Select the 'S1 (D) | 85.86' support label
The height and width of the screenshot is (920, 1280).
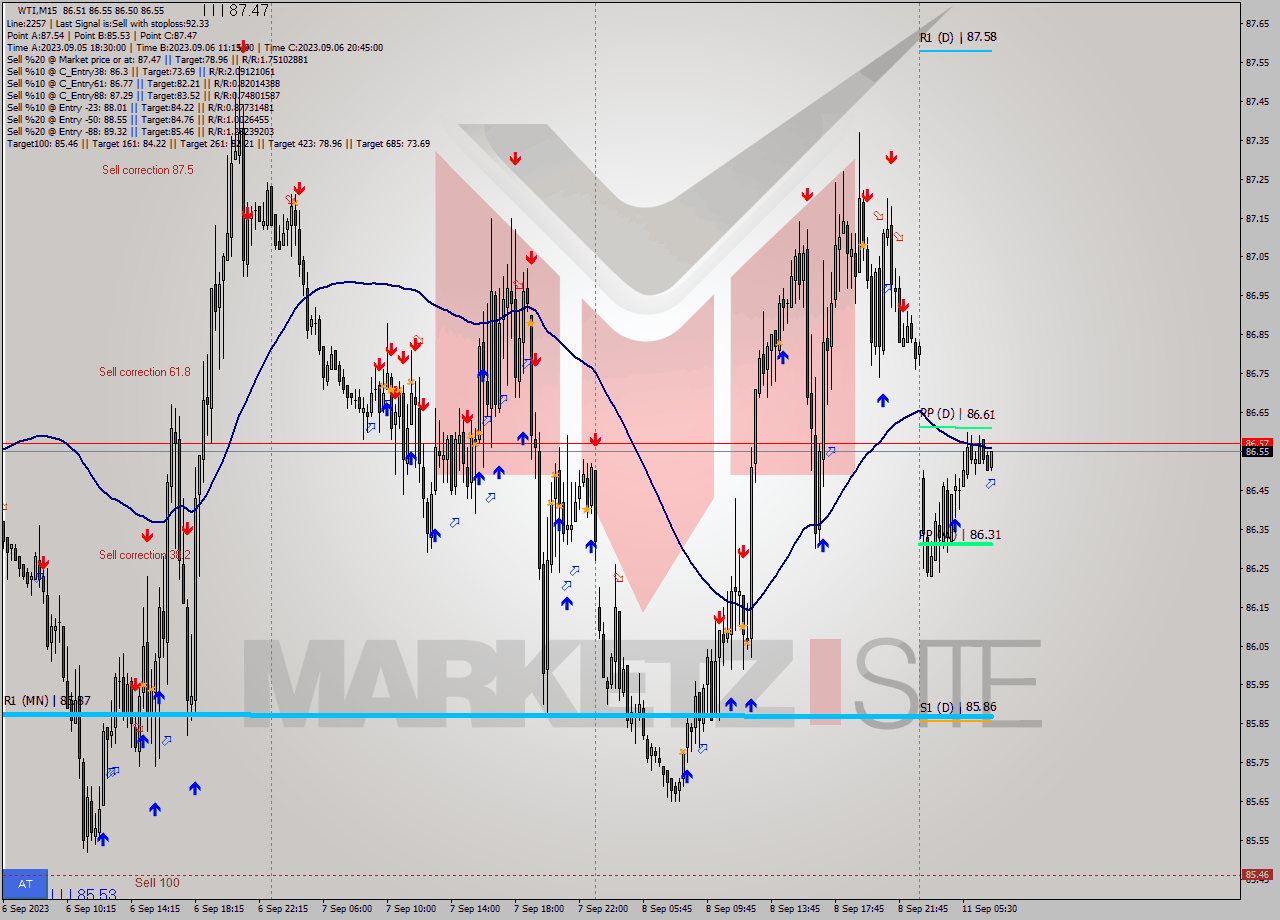(x=957, y=707)
